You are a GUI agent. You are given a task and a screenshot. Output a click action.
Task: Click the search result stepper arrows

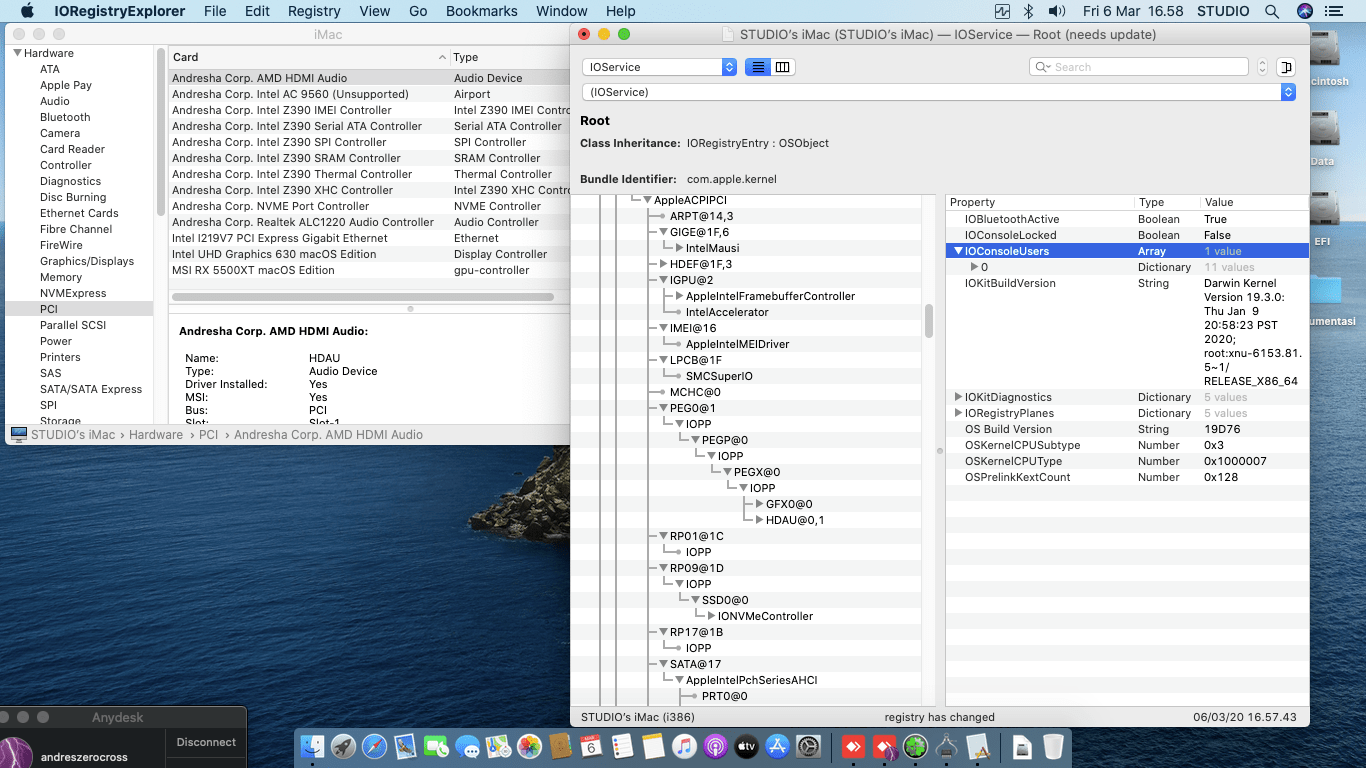(1262, 67)
